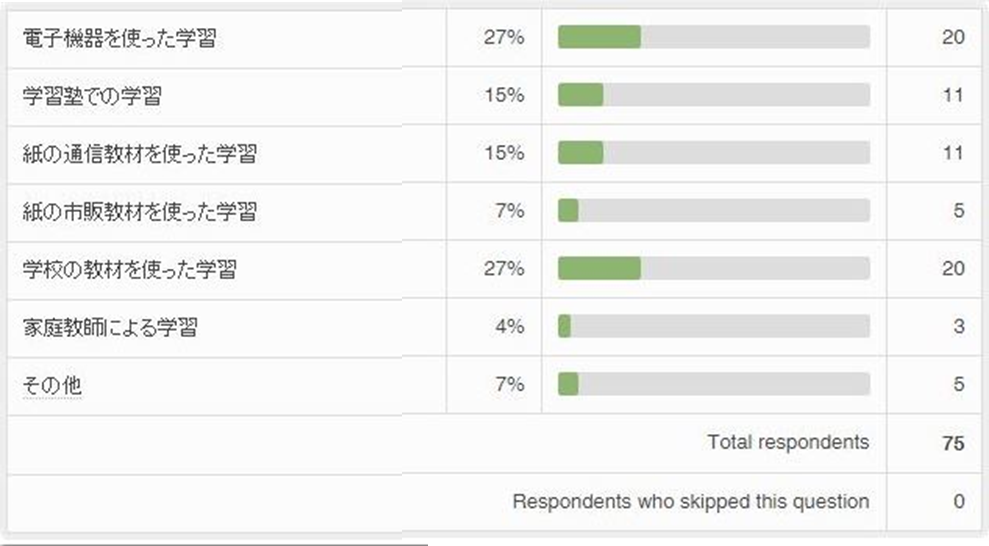
Task: Click the 紙の通信教材を使った学習 answer label
Action: 139,154
